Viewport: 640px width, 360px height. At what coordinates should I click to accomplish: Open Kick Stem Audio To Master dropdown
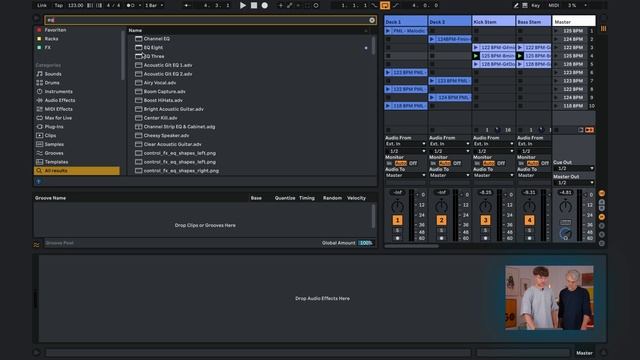493,176
